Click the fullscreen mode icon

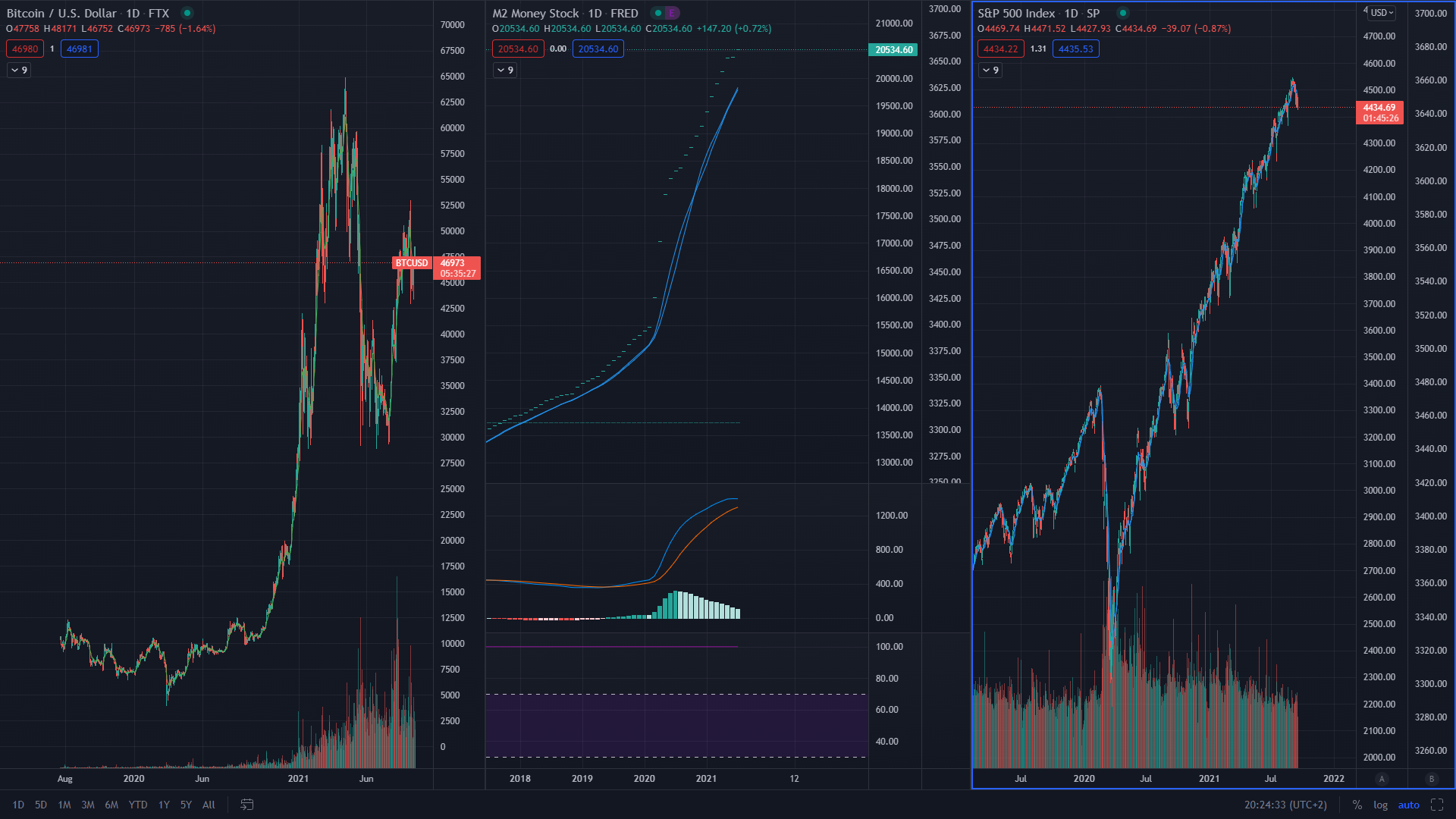click(x=1437, y=805)
